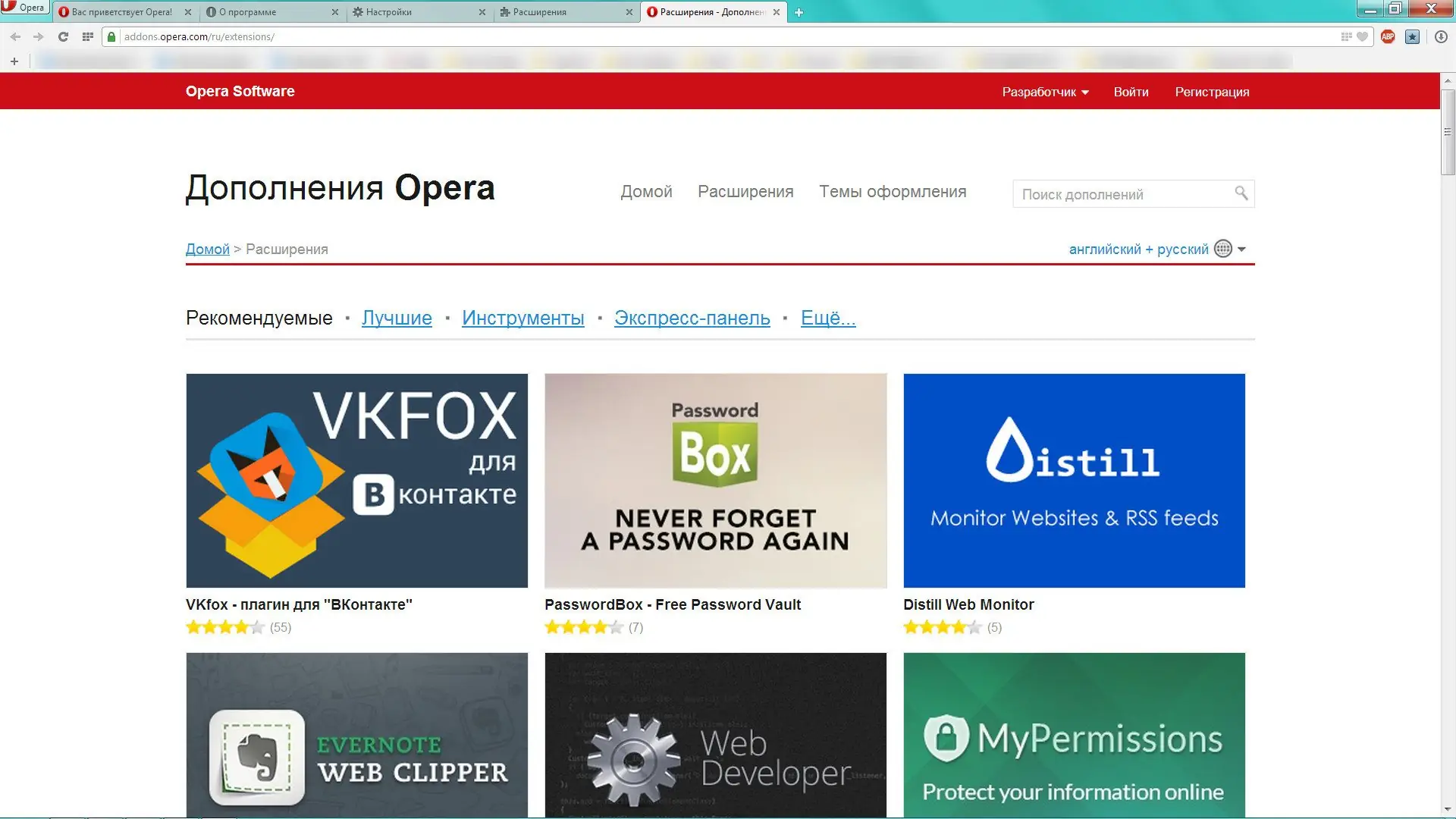Expand the 'Разработчик' dropdown
Viewport: 1456px width, 819px height.
[1045, 92]
